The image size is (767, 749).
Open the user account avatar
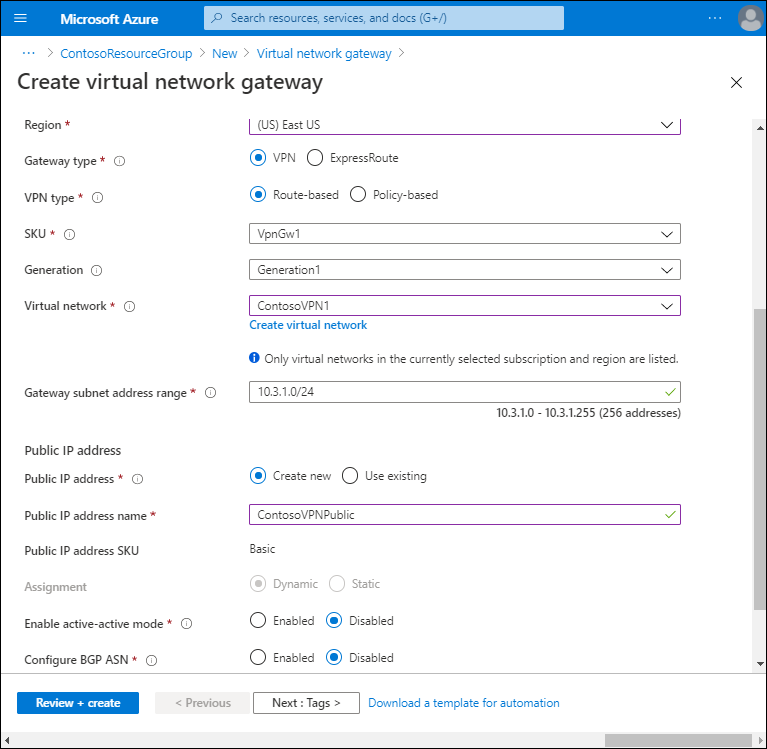(x=750, y=19)
